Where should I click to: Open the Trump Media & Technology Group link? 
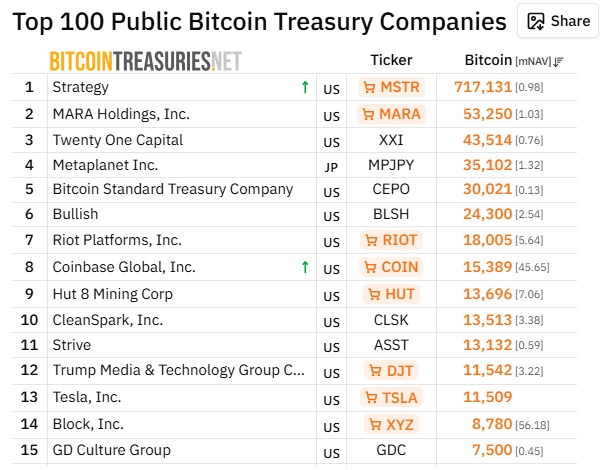pyautogui.click(x=178, y=371)
